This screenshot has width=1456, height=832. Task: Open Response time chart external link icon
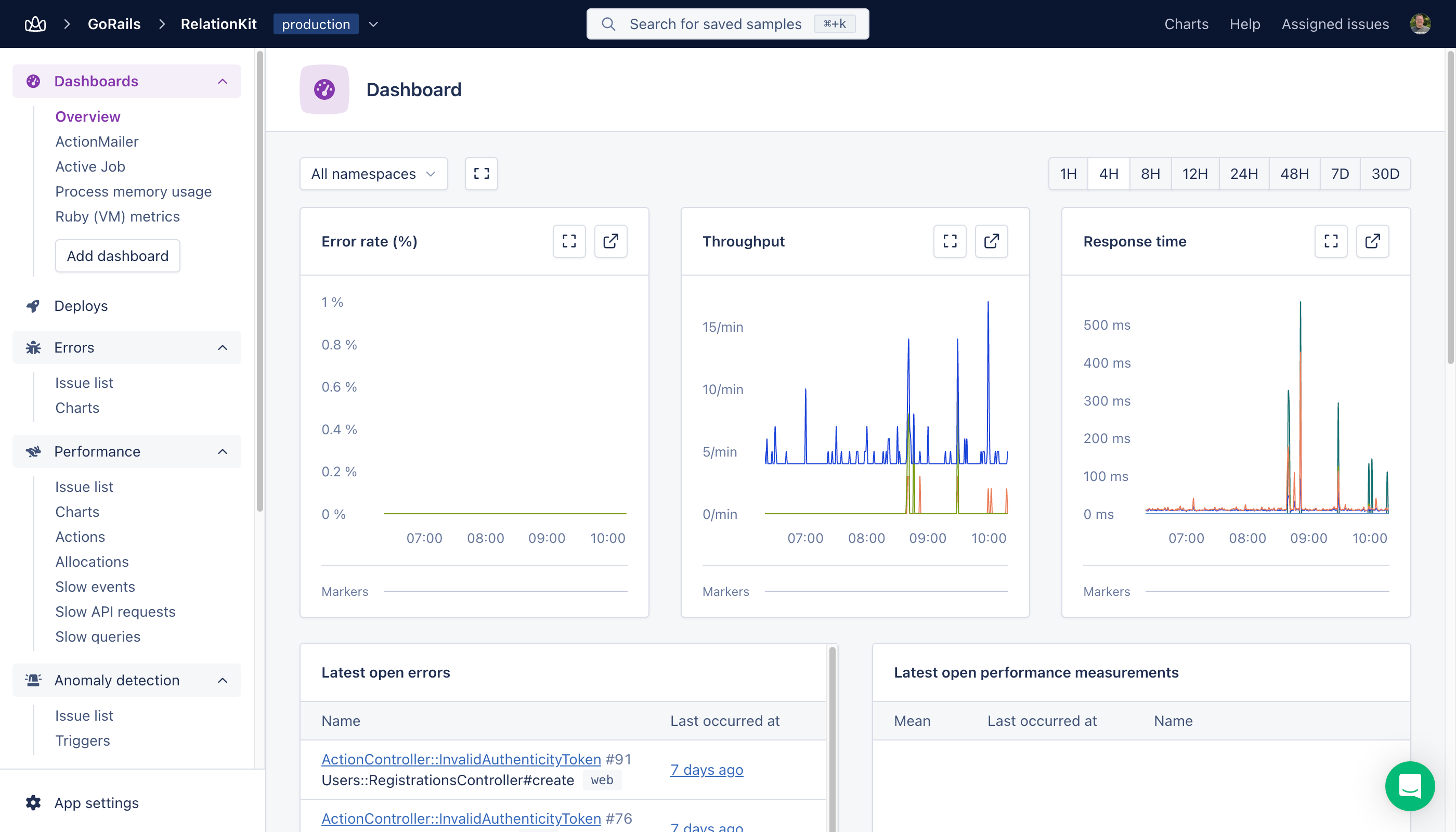click(x=1373, y=241)
